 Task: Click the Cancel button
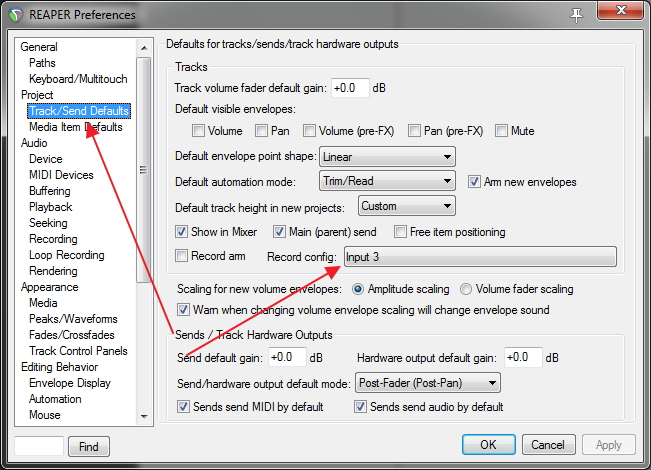pos(548,445)
